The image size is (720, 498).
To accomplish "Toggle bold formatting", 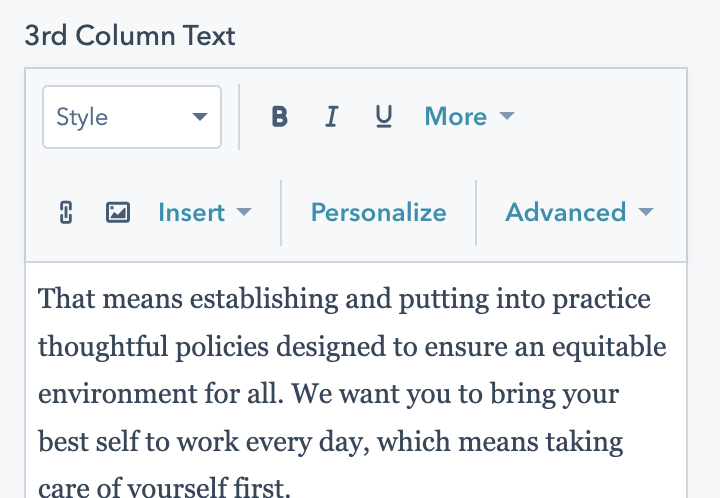I will point(280,117).
